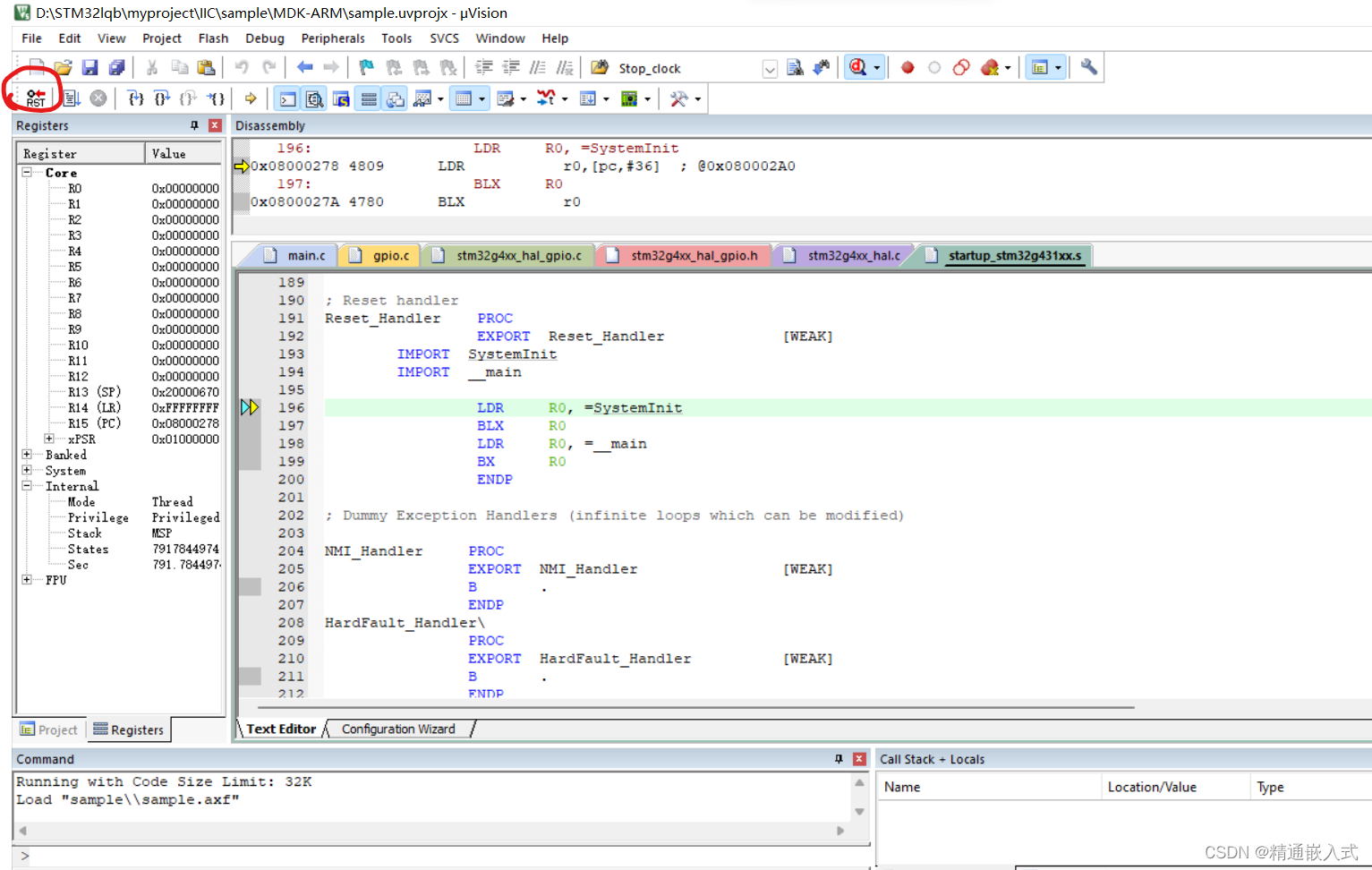
Task: Switch to the Configuration Wizard tab
Action: coord(398,729)
